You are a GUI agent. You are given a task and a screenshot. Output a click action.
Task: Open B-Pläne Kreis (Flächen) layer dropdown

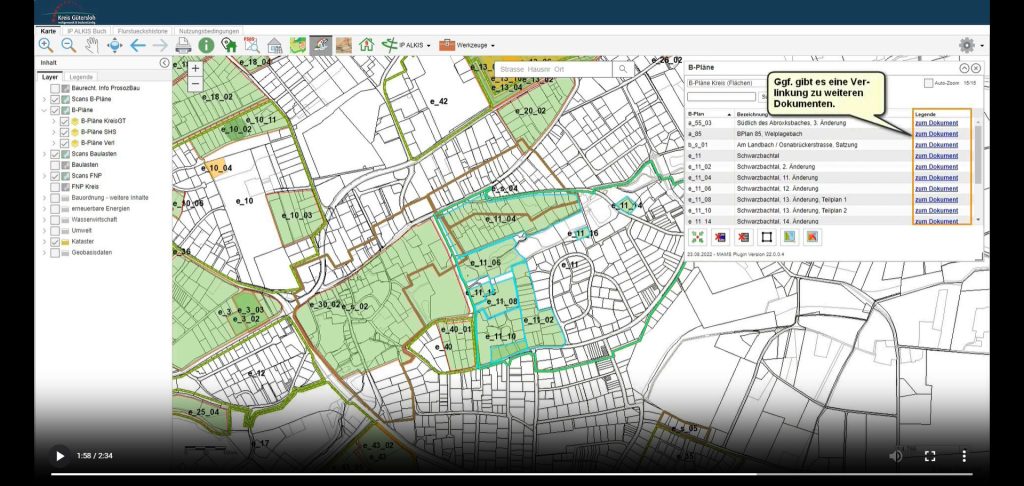(728, 83)
